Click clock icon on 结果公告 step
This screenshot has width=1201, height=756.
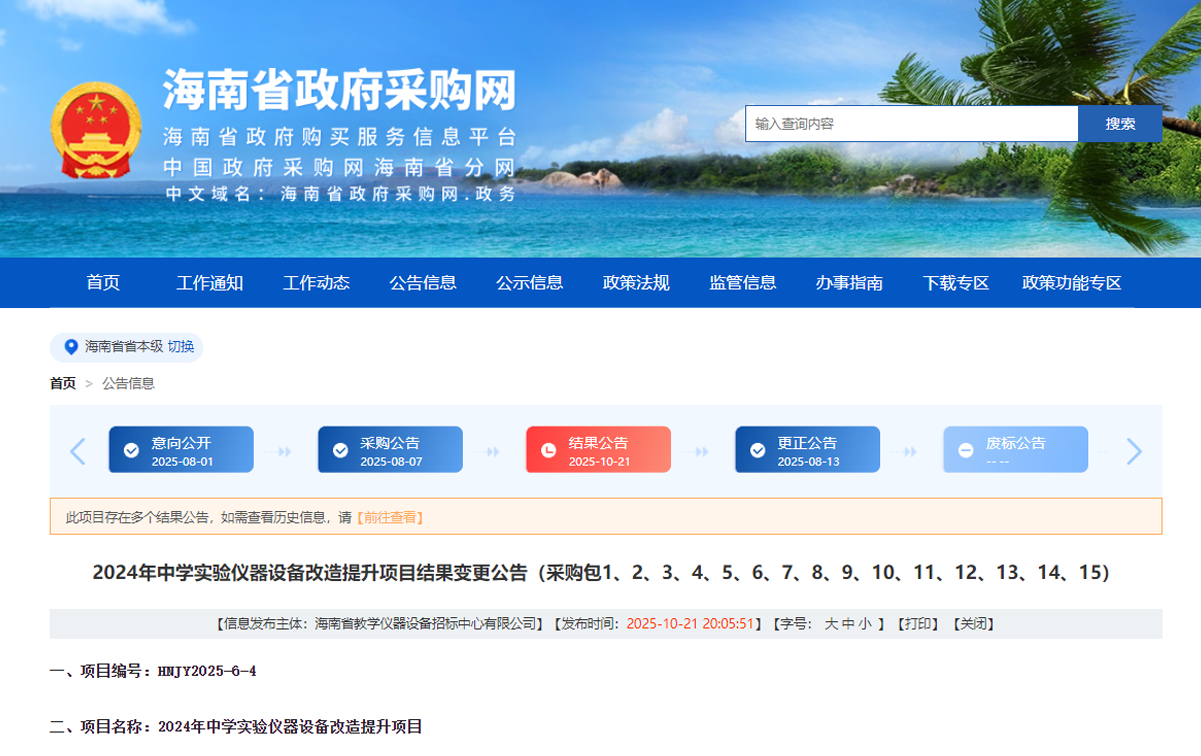pyautogui.click(x=548, y=451)
